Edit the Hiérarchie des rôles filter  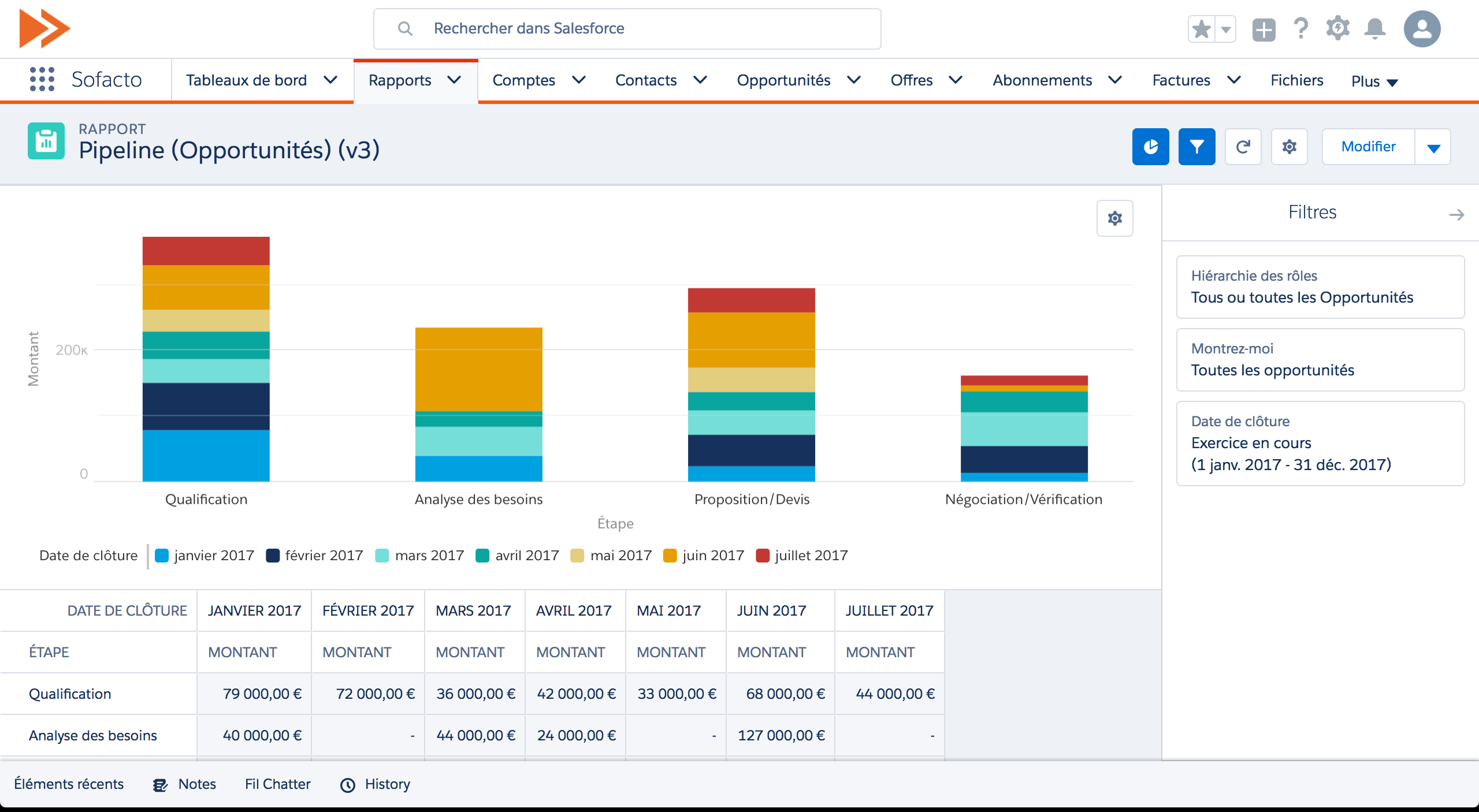[1320, 287]
